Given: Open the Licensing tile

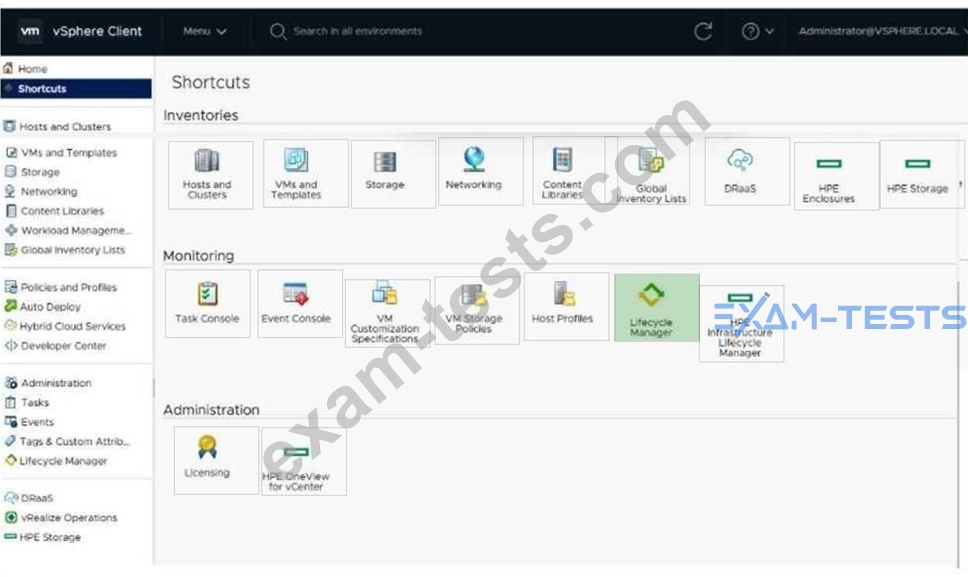Looking at the screenshot, I should point(216,460).
